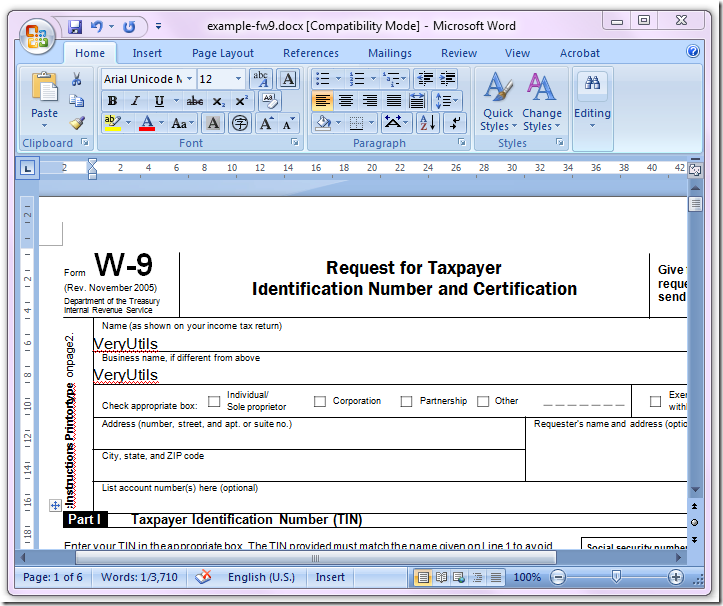Show paragraph marks and hidden symbols
Viewport: 723px width, 606px height.
pos(455,123)
